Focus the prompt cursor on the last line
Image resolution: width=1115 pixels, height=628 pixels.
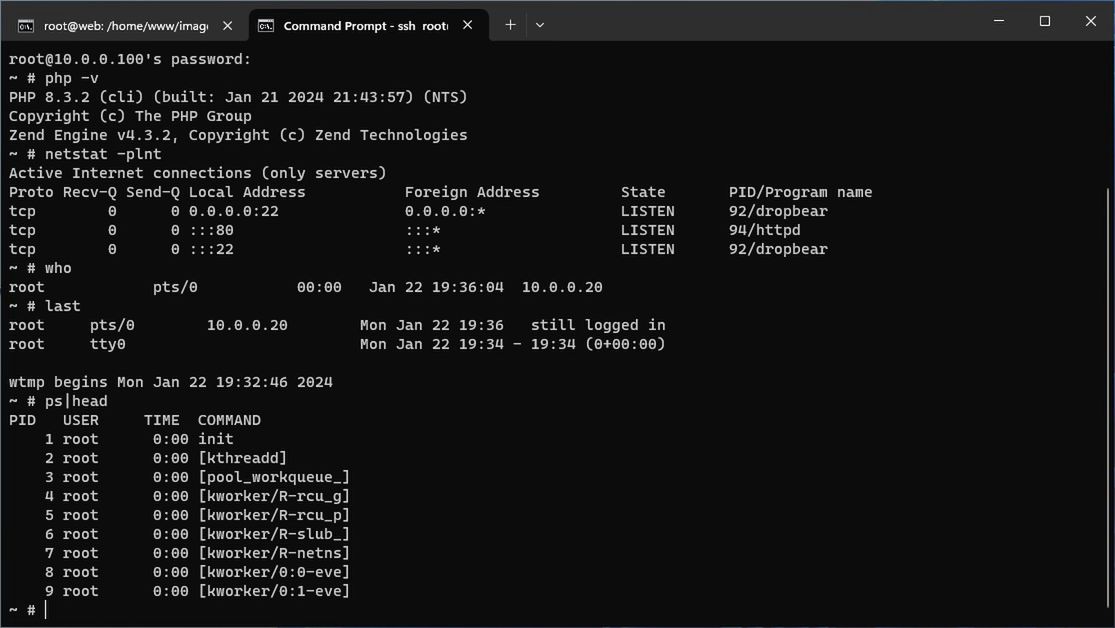45,610
